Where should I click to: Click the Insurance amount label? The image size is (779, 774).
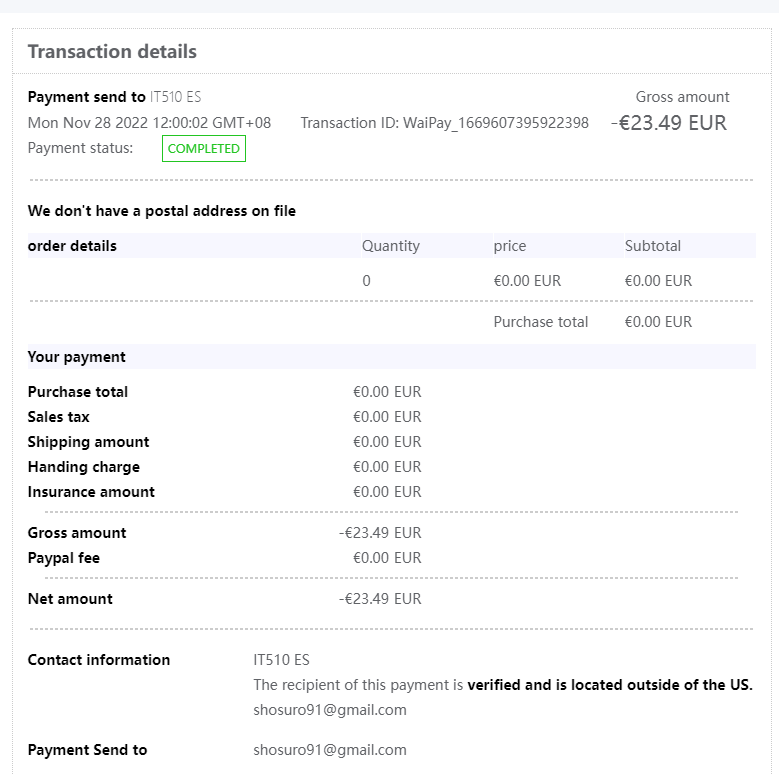[91, 492]
